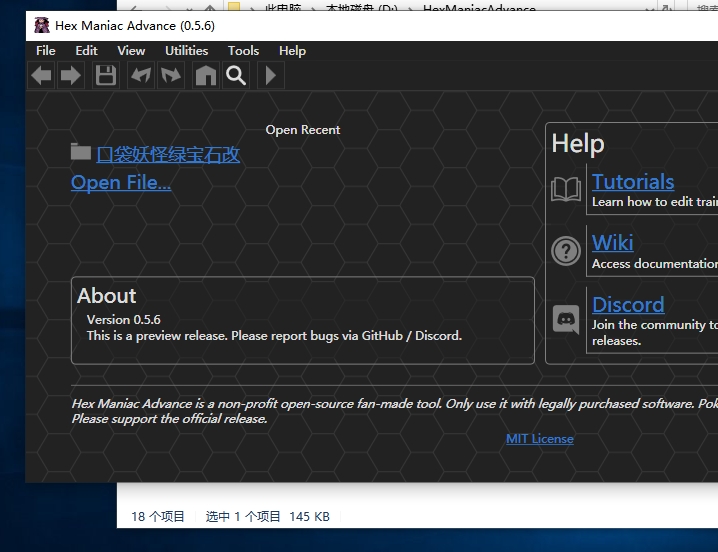Click the Discord logo icon

coord(566,319)
